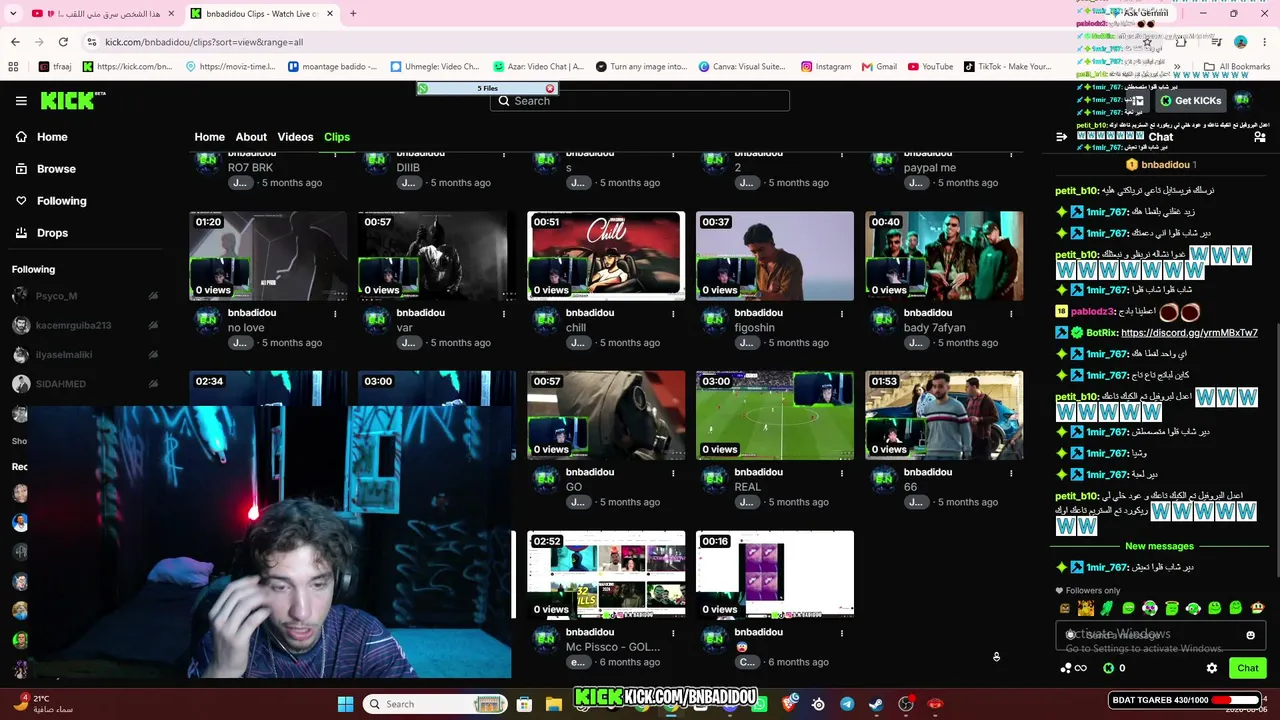The image size is (1280, 720).
Task: Jump to New messages in chat
Action: 1159,546
